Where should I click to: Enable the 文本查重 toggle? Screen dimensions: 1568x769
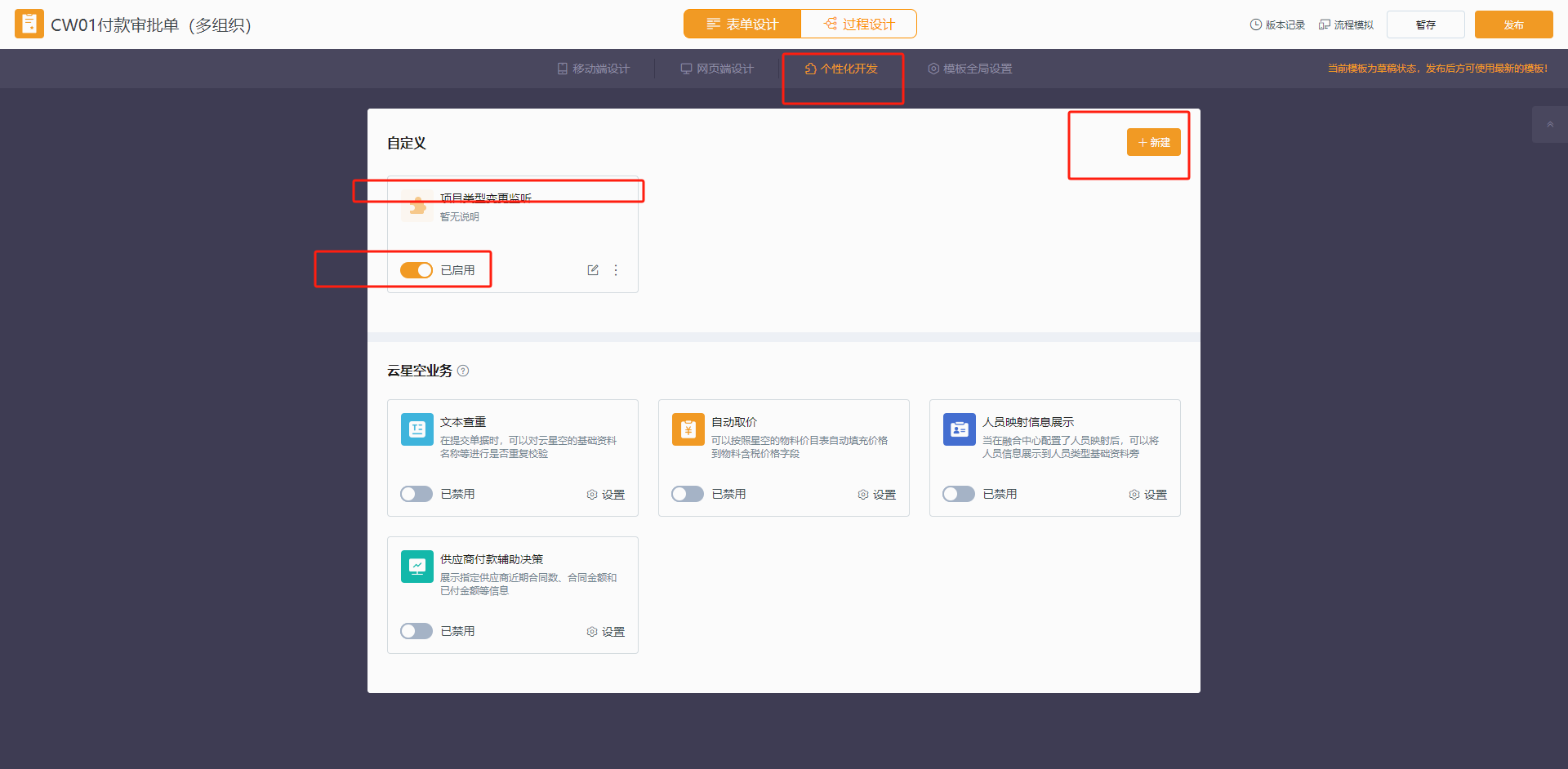click(x=416, y=494)
